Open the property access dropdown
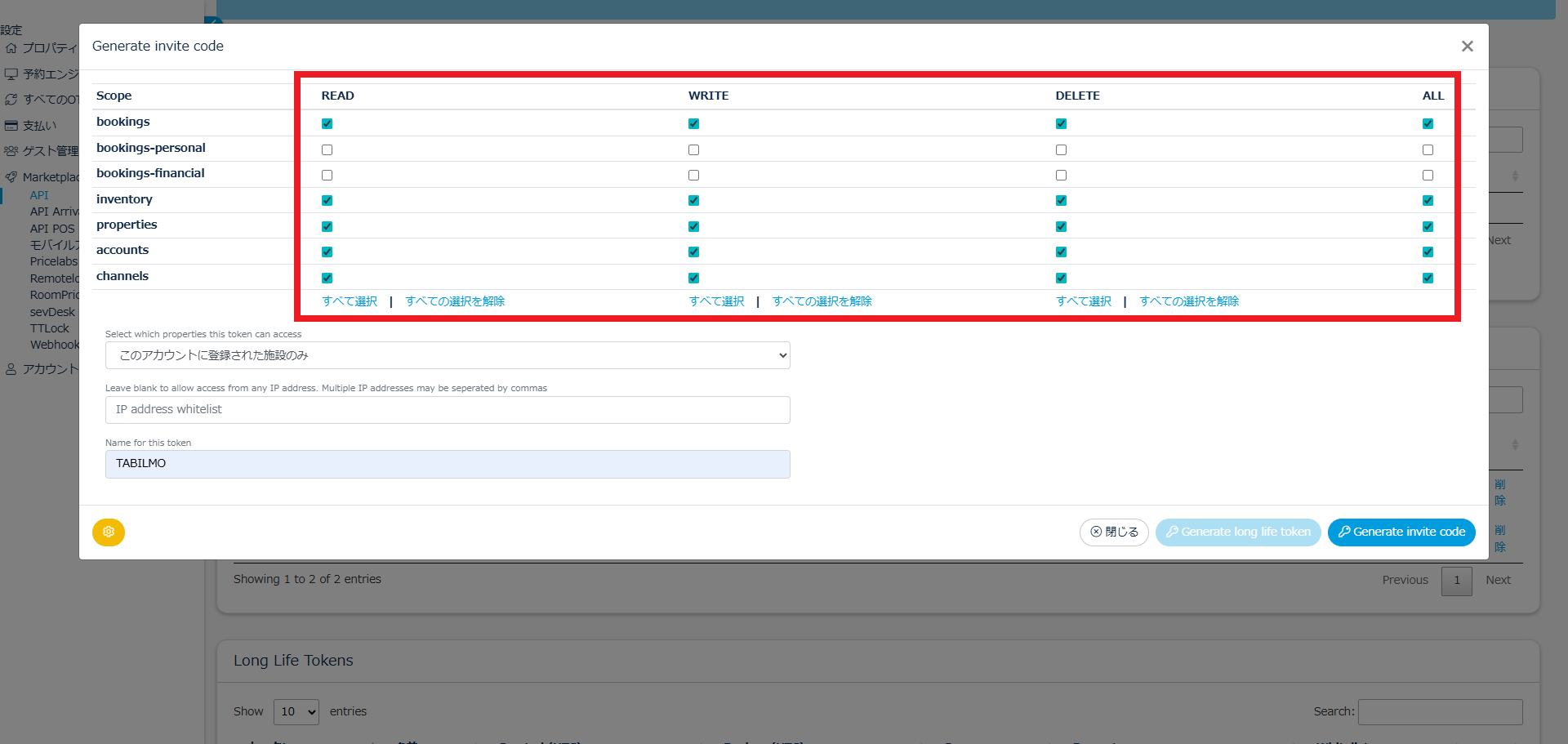 (448, 355)
